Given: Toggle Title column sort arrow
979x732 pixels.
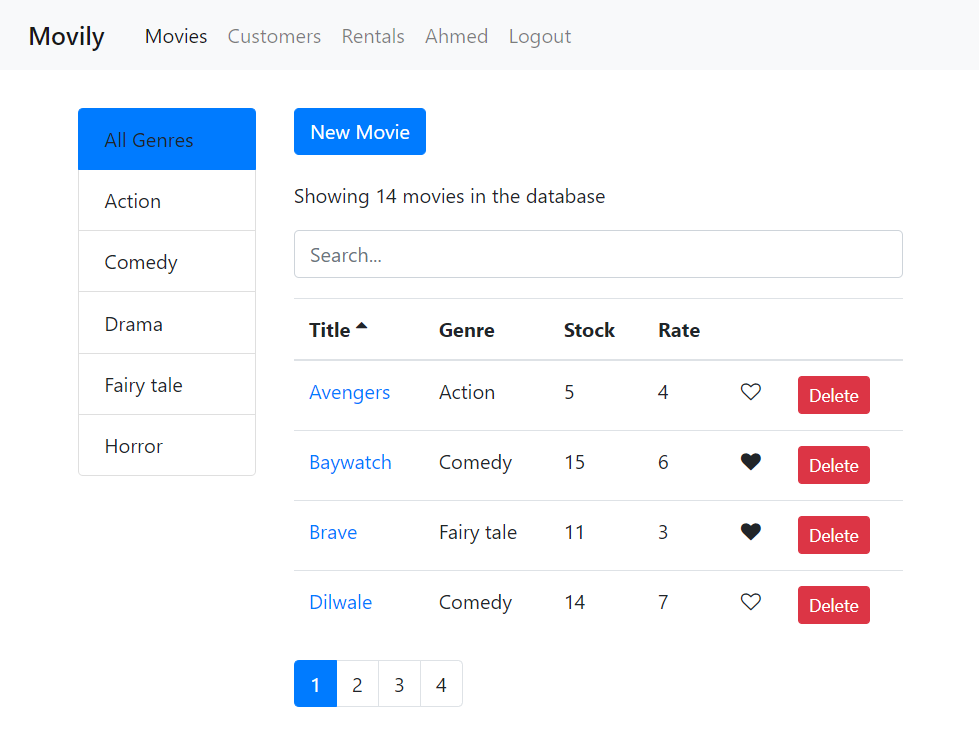Looking at the screenshot, I should click(362, 325).
